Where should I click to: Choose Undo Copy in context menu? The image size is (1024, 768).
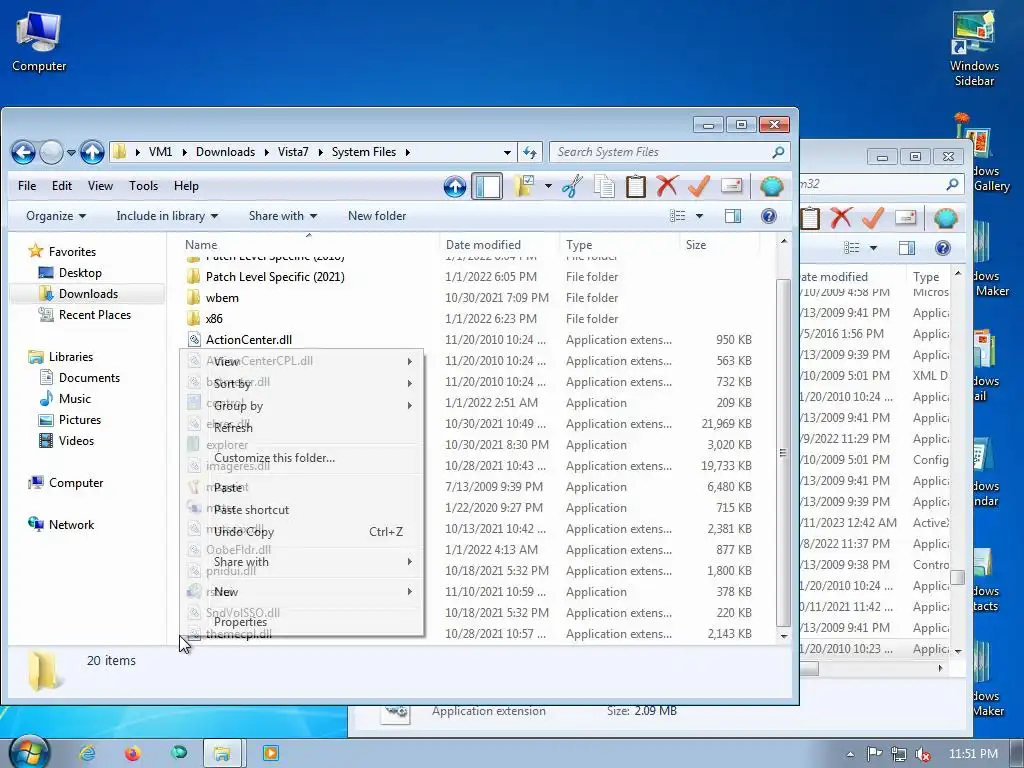(302, 532)
